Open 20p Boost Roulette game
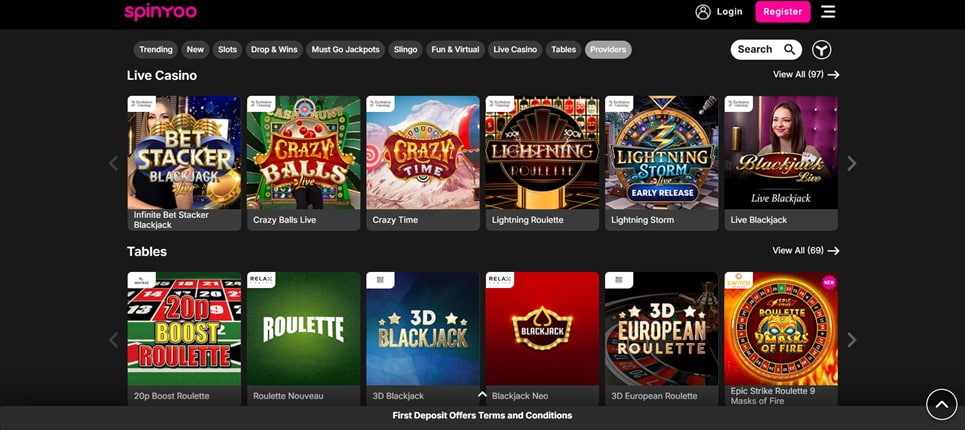Screen dimensions: 965x430 point(184,338)
